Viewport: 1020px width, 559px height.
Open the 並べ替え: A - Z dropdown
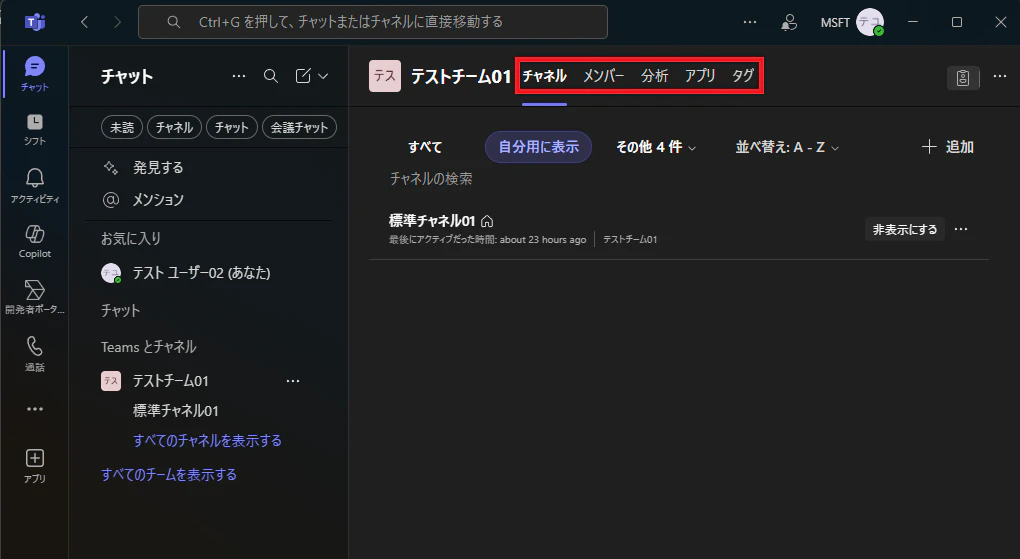[x=787, y=147]
